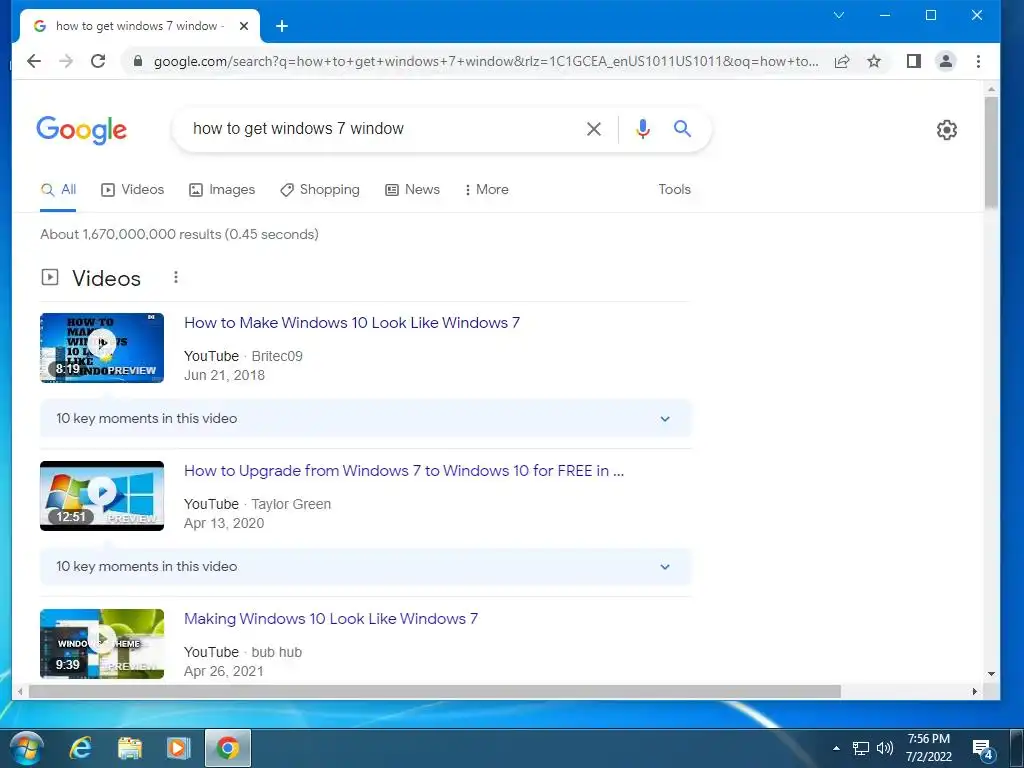The height and width of the screenshot is (768, 1024).
Task: Open 'Making Windows 10 Look Like Windows 7' link
Action: pyautogui.click(x=331, y=619)
